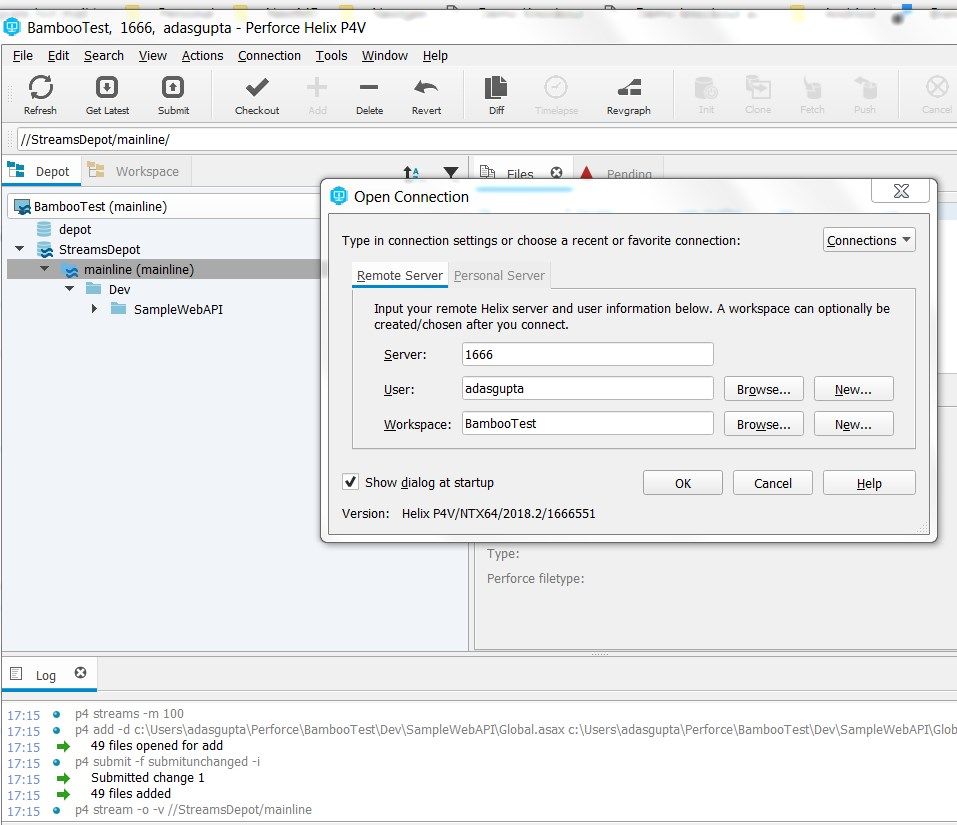The width and height of the screenshot is (957, 825).
Task: Select the depot item in tree
Action: pos(75,229)
